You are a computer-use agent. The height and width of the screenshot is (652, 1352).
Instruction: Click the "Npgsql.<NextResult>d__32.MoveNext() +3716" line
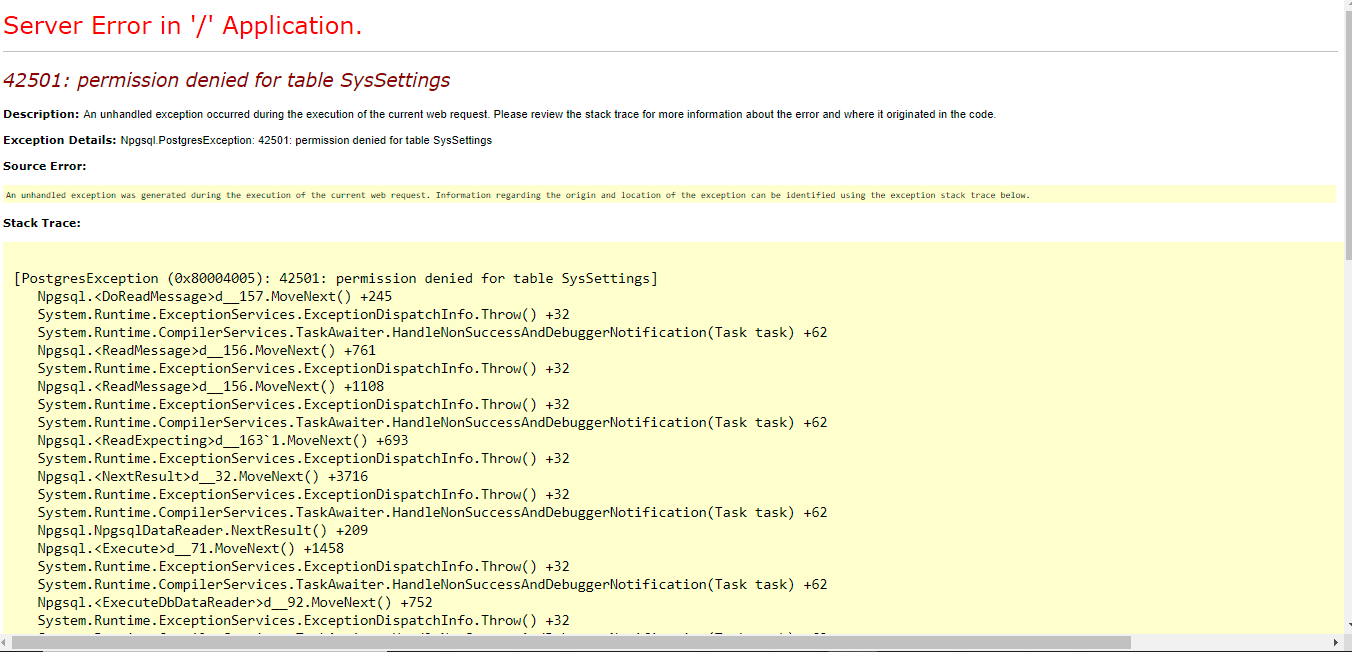point(203,476)
